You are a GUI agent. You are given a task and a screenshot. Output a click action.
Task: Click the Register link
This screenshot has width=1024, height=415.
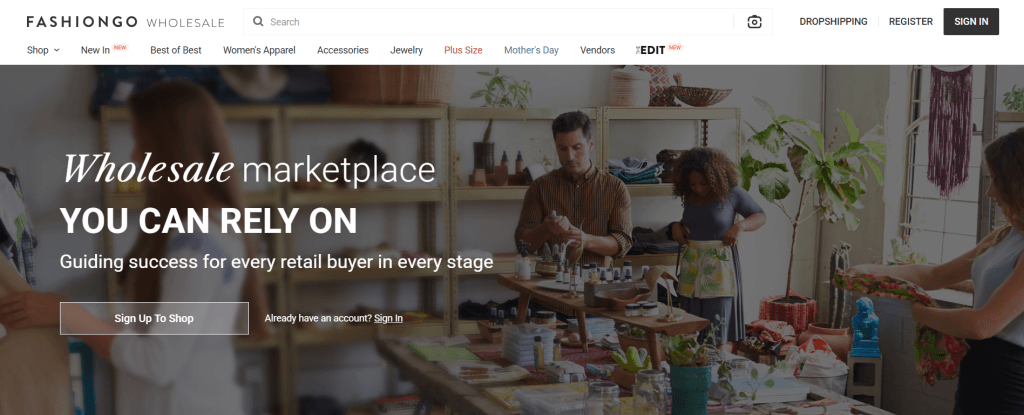coord(910,22)
